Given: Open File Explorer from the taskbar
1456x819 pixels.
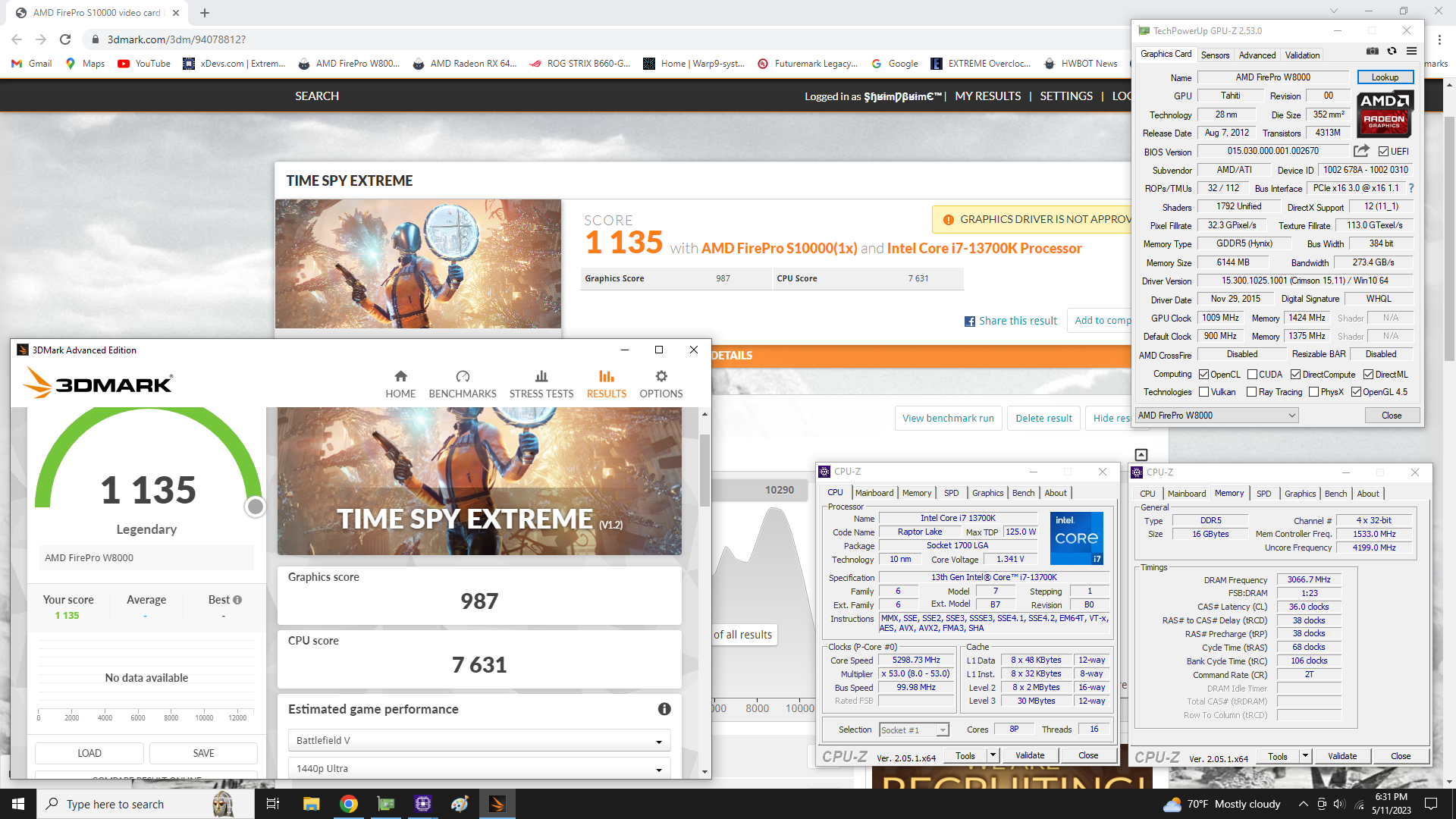Looking at the screenshot, I should tap(311, 804).
